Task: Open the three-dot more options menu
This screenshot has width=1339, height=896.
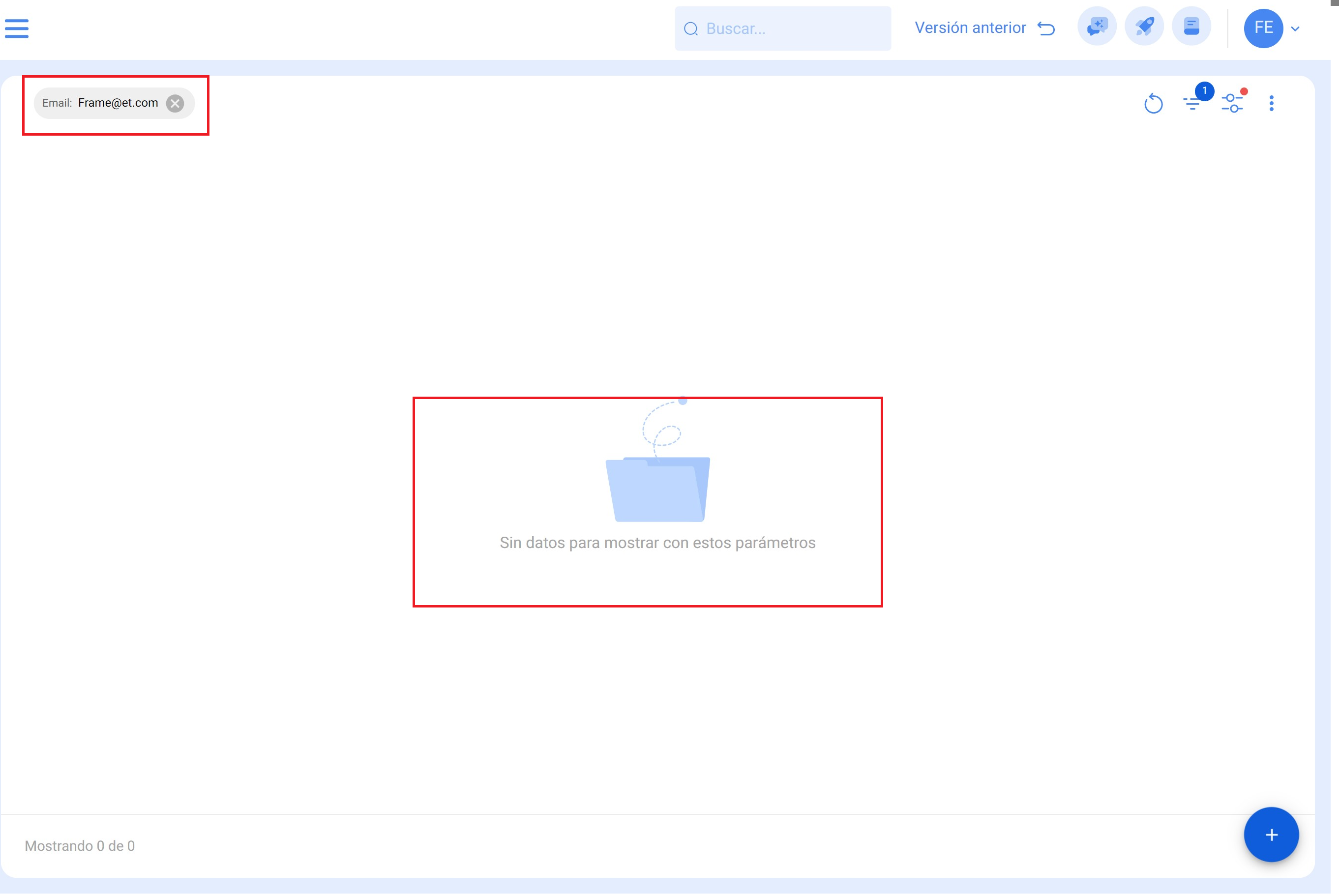Action: click(1271, 103)
